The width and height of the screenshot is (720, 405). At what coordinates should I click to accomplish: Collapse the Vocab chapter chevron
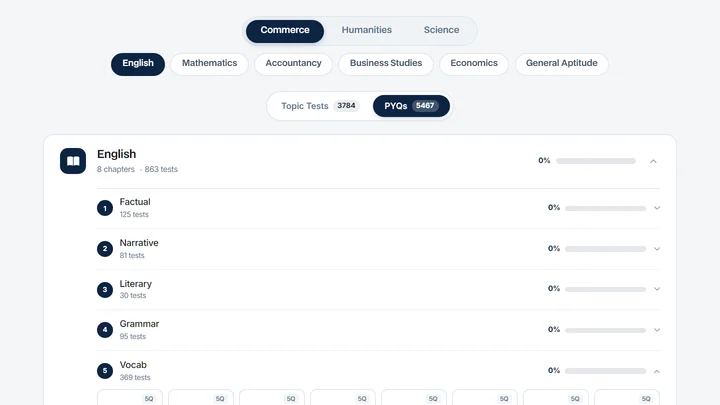click(657, 371)
